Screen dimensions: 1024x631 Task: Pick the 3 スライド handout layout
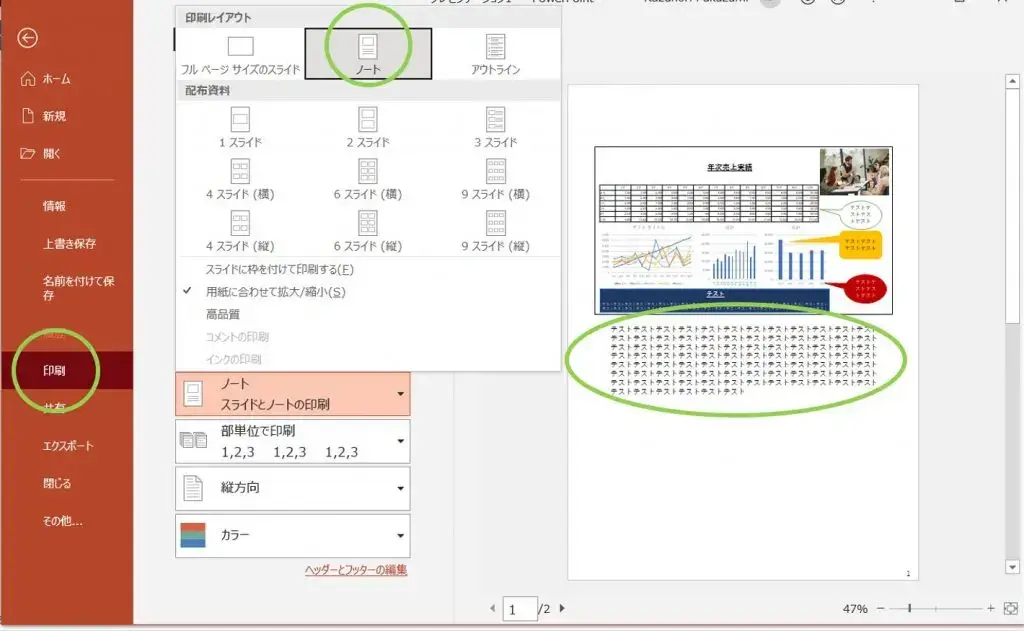[496, 127]
